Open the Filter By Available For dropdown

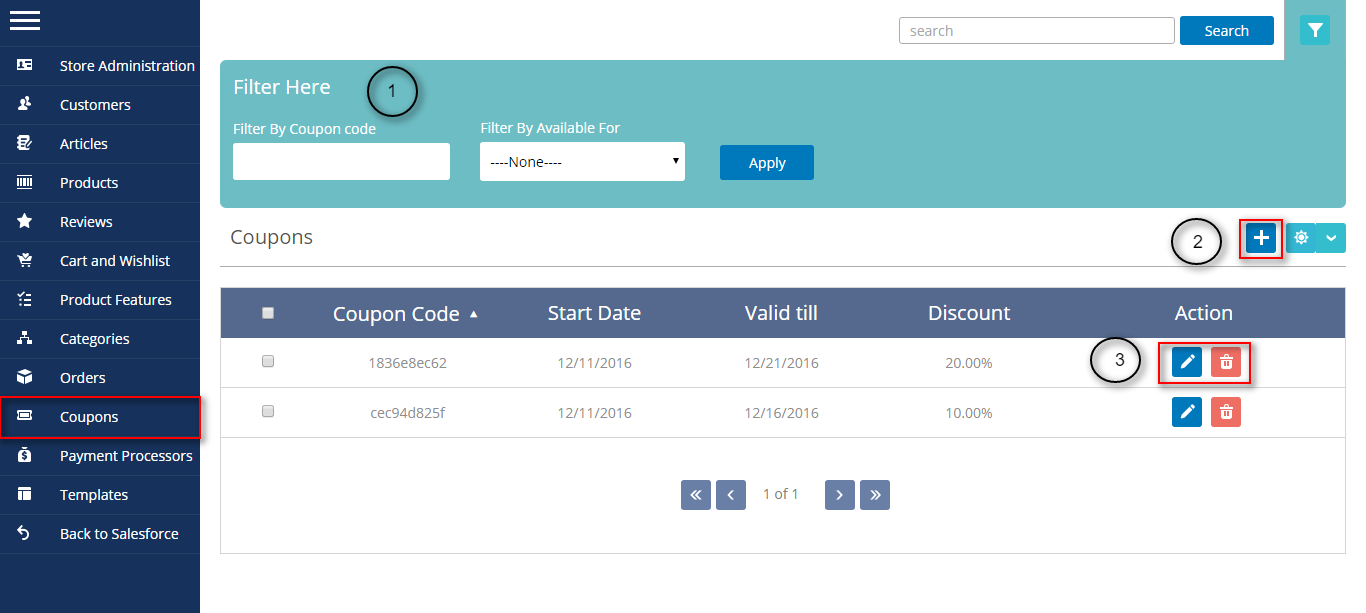pyautogui.click(x=582, y=161)
